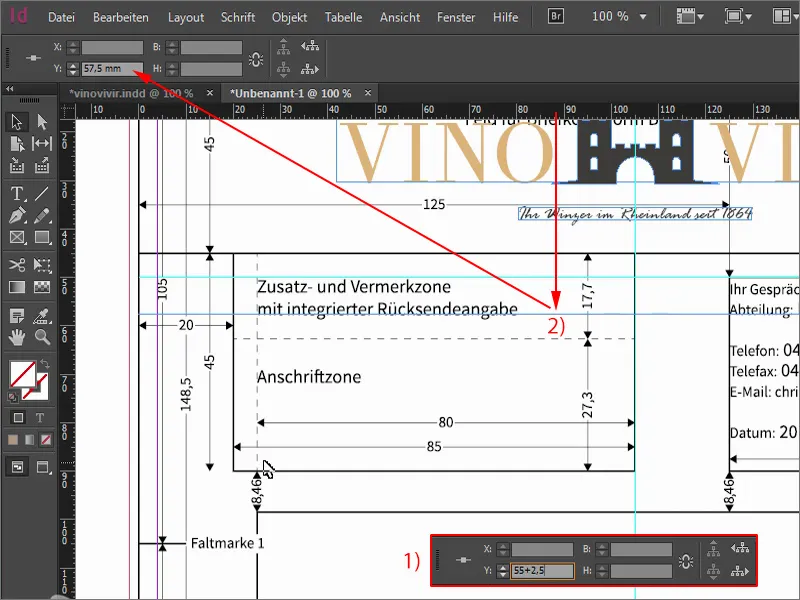Choose the Free Transform tool
The width and height of the screenshot is (800, 600).
point(42,265)
